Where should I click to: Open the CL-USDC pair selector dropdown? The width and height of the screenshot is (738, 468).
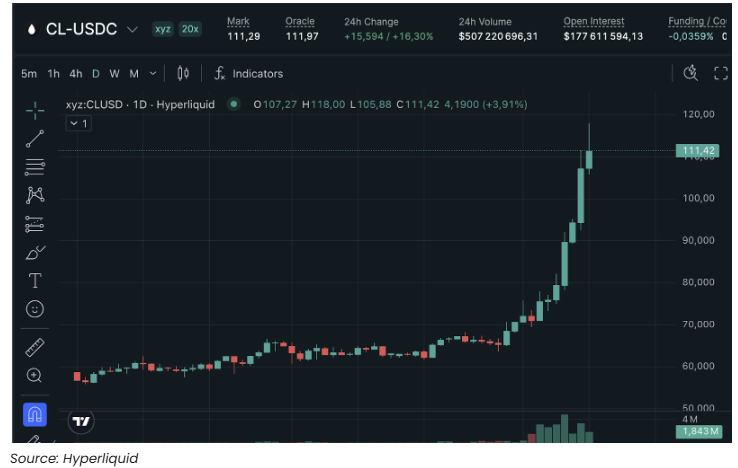[x=133, y=29]
